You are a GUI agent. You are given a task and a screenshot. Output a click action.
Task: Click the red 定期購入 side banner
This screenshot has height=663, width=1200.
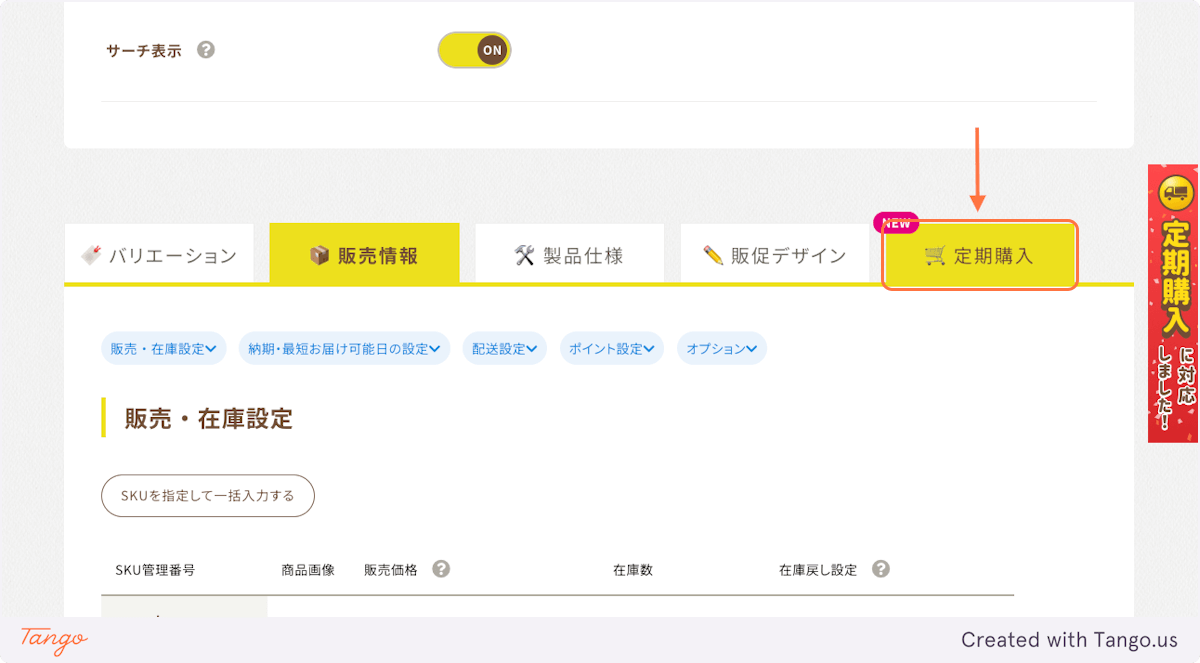pyautogui.click(x=1173, y=303)
